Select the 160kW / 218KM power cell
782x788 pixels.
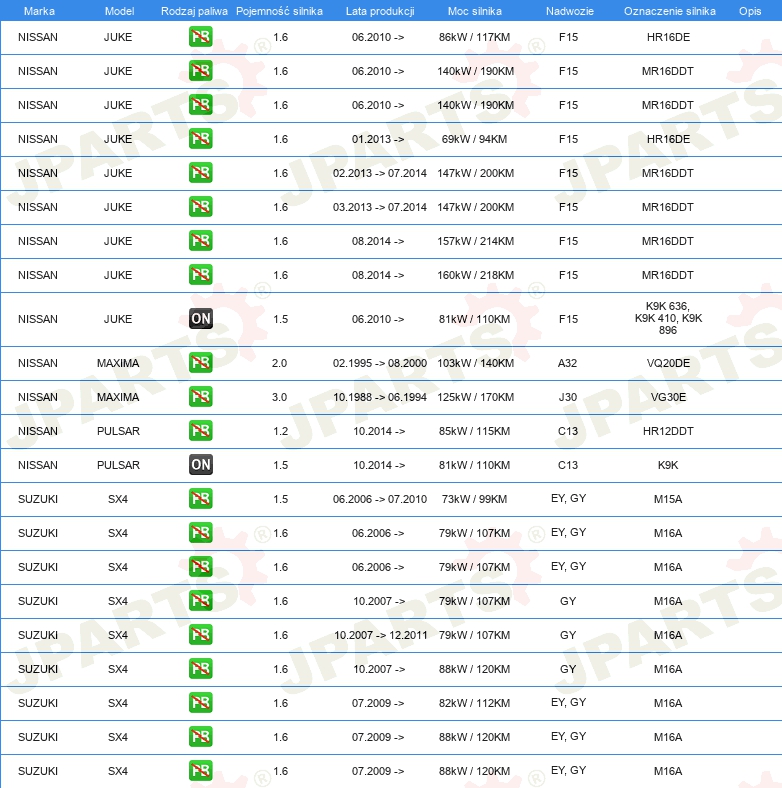tap(475, 275)
